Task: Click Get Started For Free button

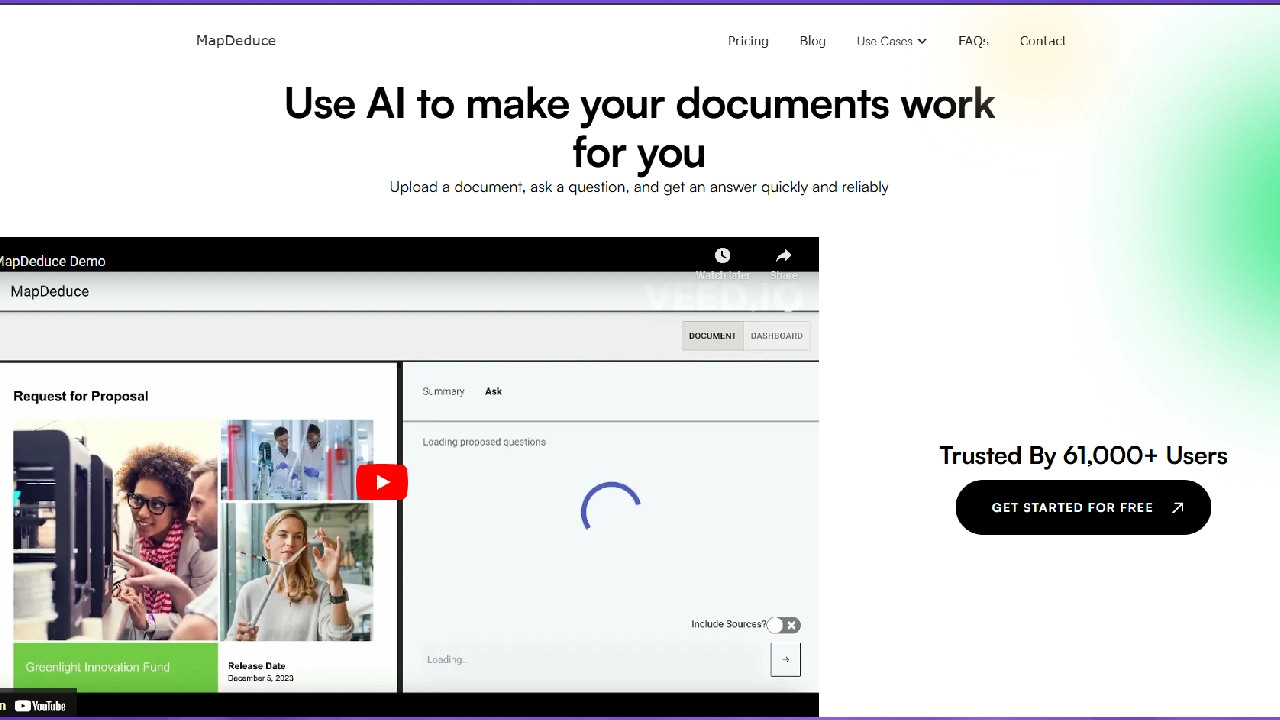Action: point(1083,507)
